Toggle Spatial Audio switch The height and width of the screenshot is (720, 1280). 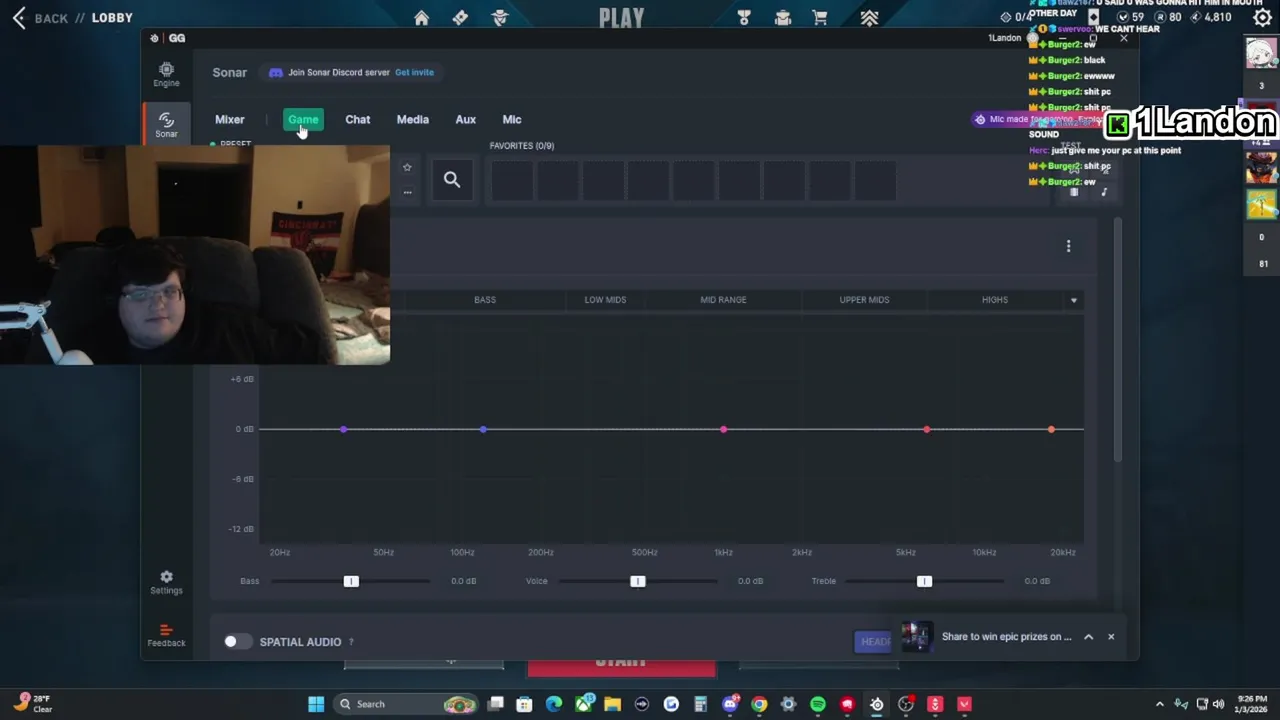pos(237,642)
